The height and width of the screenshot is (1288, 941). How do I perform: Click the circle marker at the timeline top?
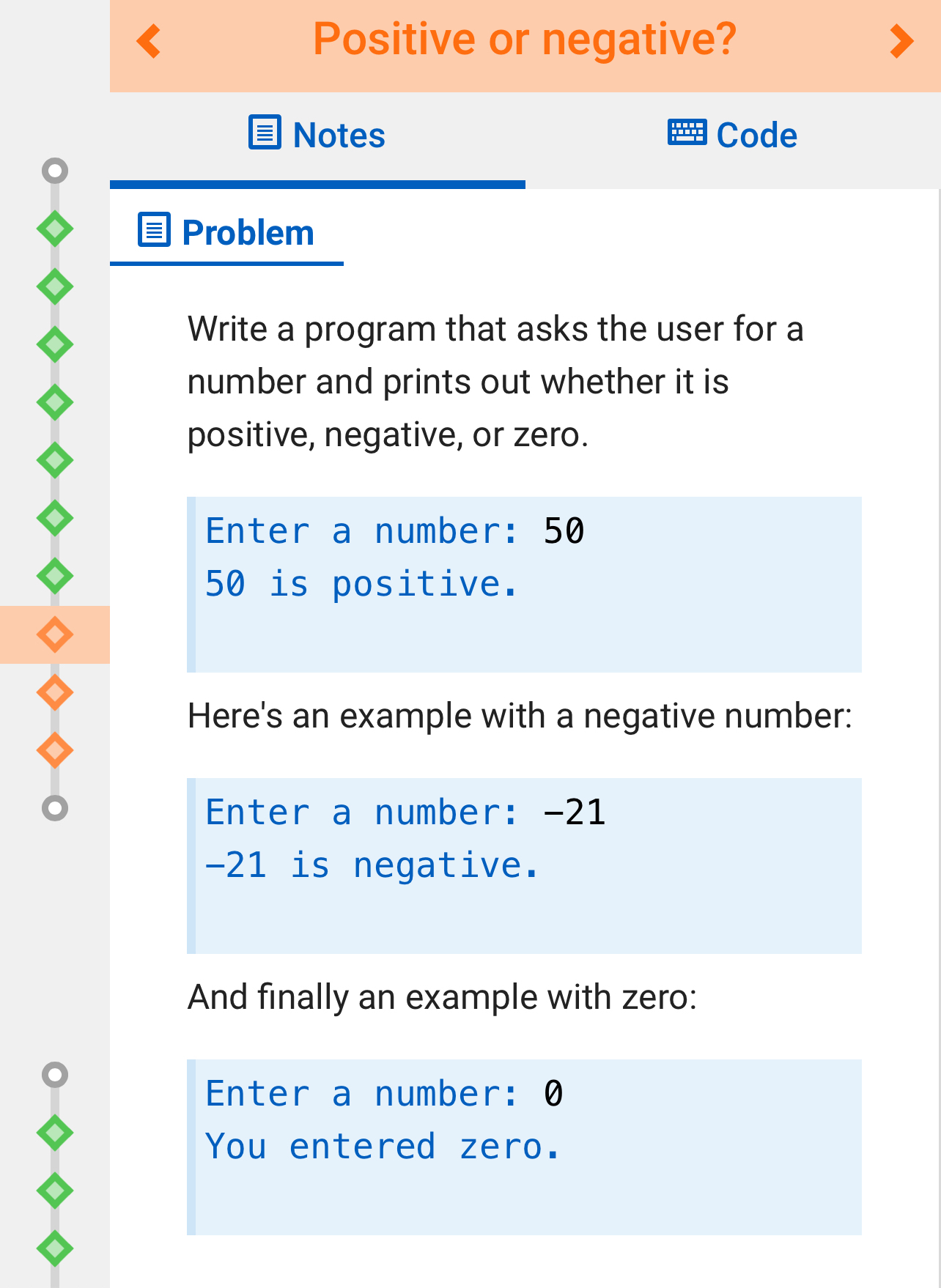(54, 169)
